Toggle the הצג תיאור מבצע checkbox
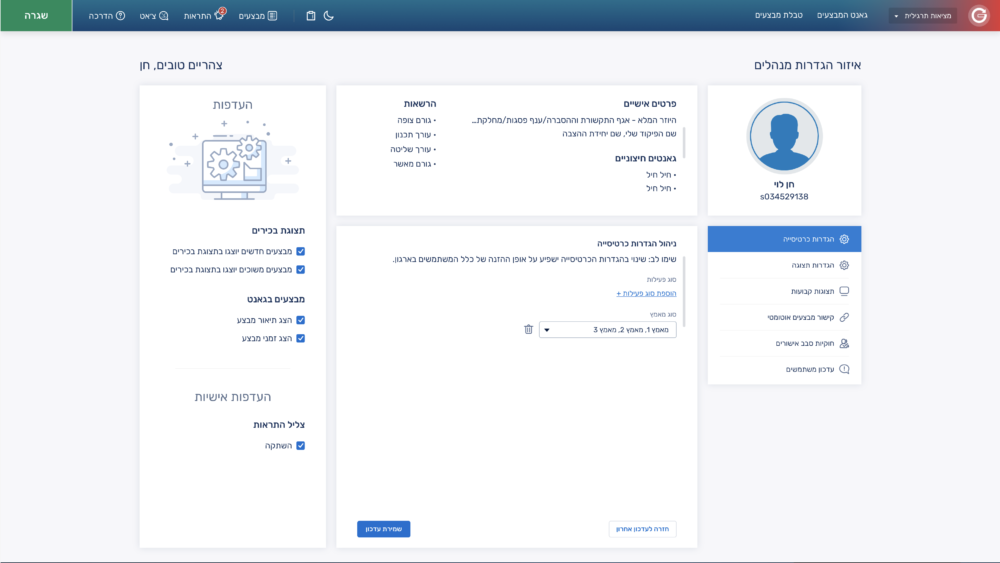 click(x=300, y=320)
